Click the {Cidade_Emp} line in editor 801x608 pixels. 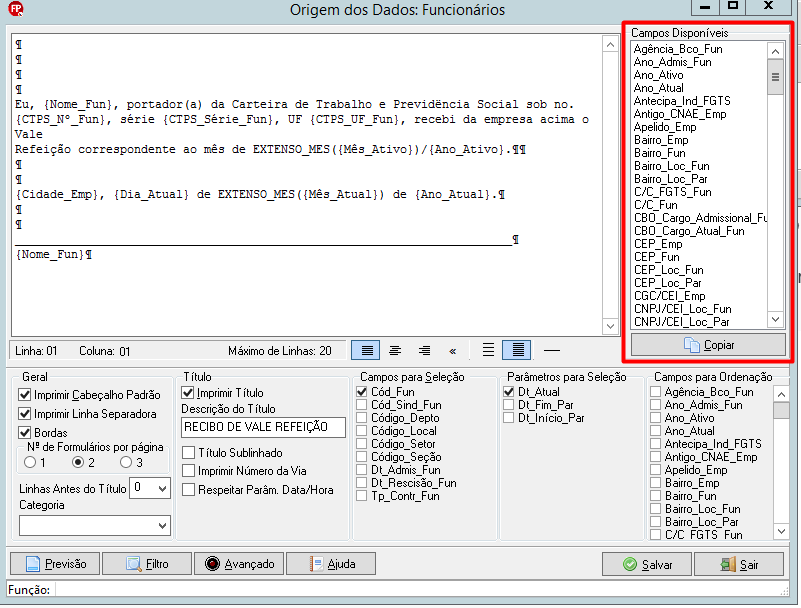pos(260,195)
